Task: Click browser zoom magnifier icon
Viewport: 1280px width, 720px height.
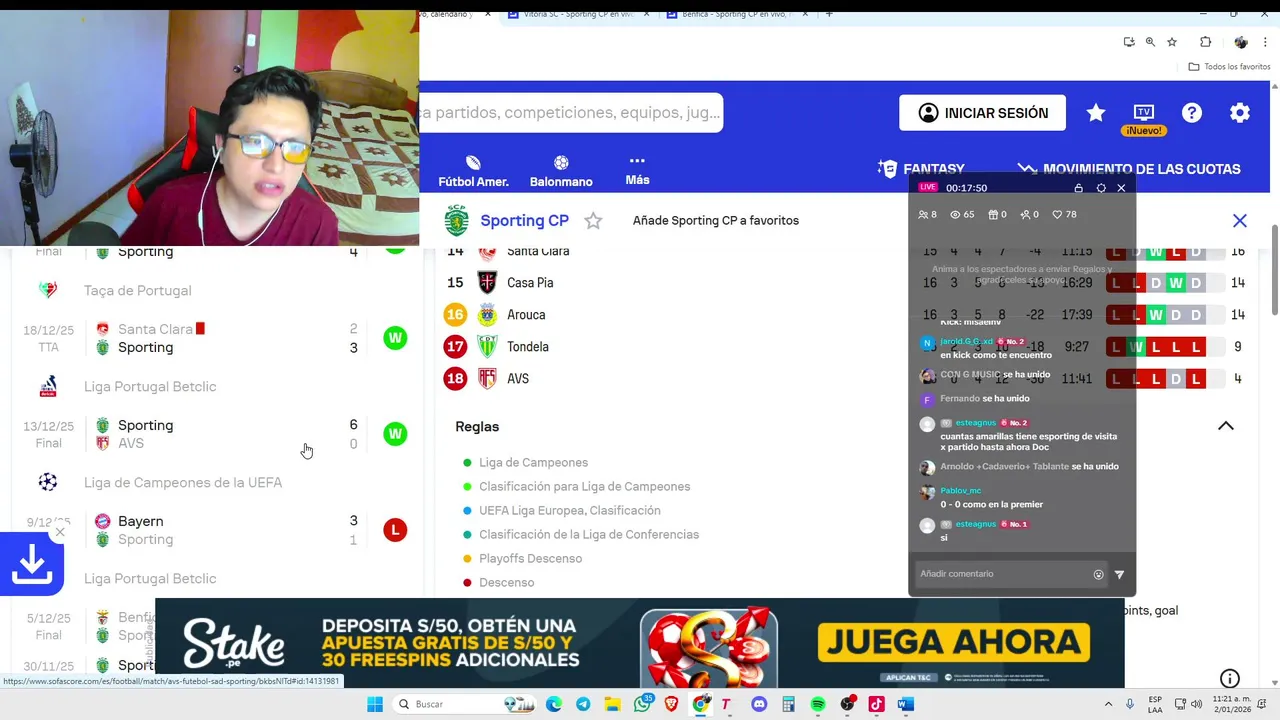Action: tap(1150, 42)
